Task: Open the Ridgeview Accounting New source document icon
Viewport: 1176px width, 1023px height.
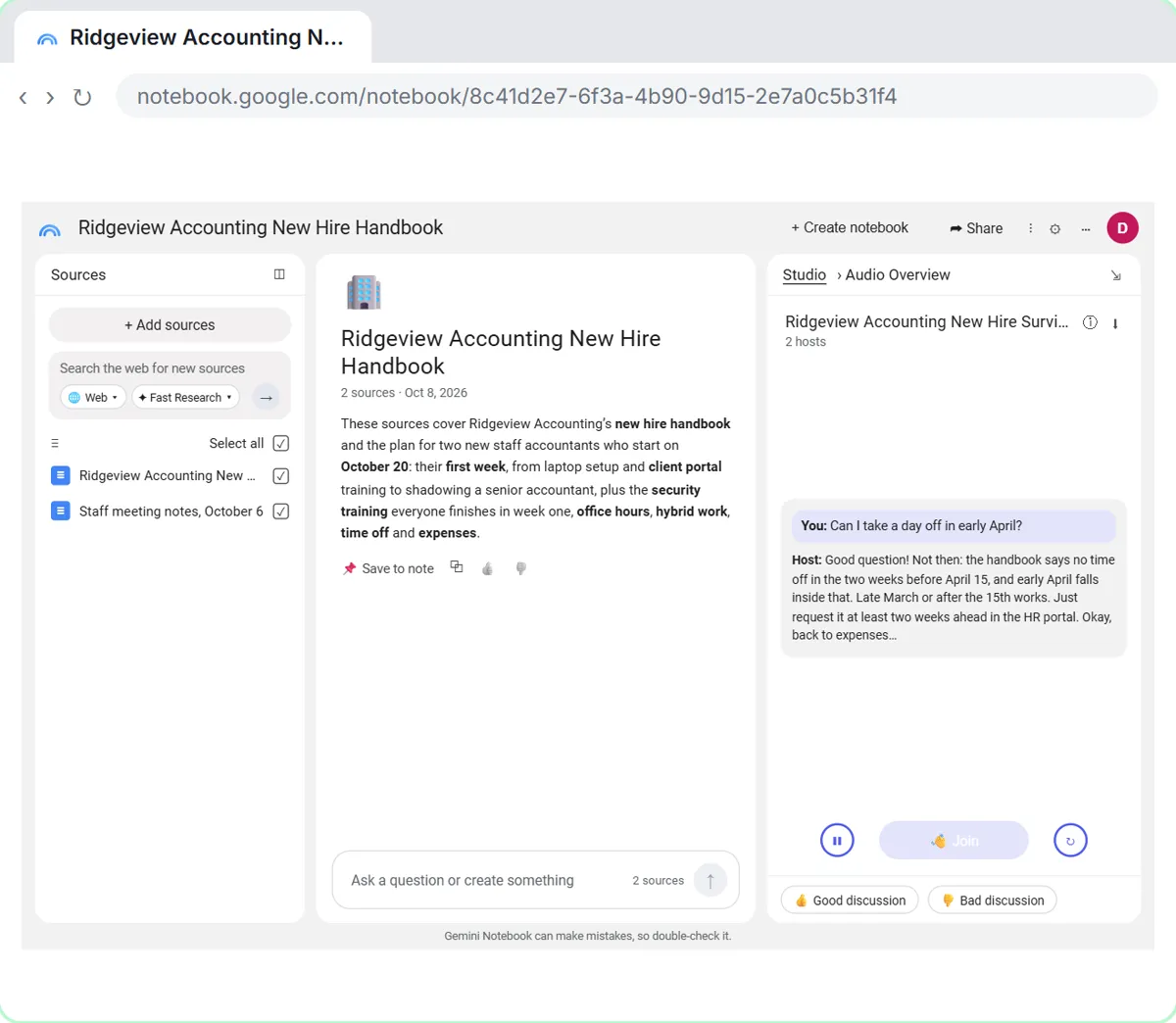Action: pyautogui.click(x=60, y=475)
